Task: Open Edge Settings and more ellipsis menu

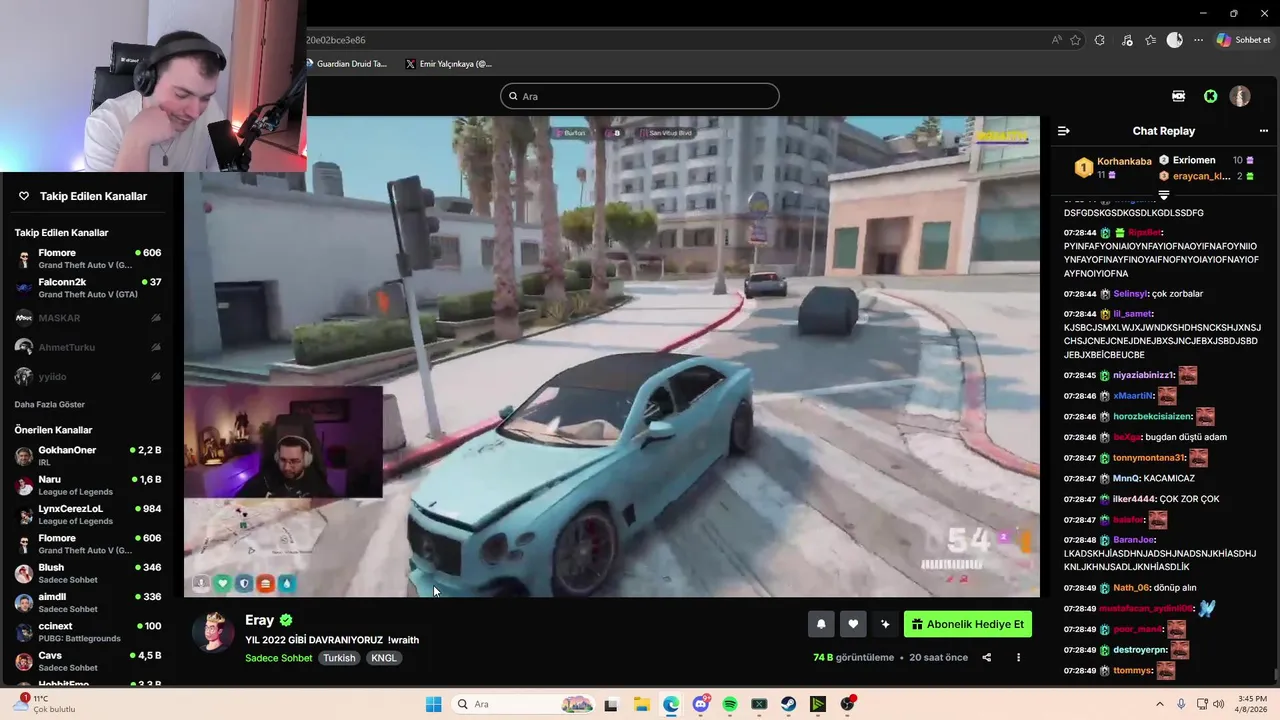Action: point(1198,40)
